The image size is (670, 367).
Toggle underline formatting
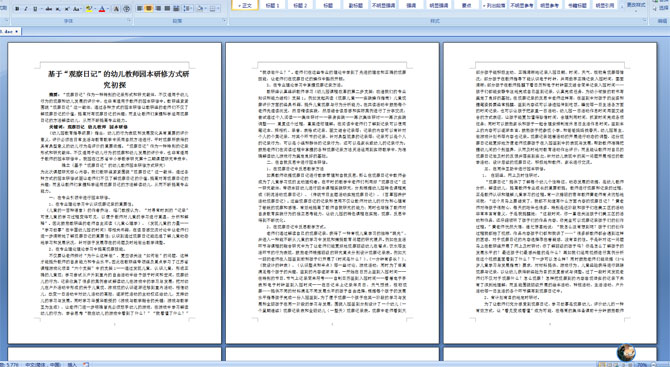pyautogui.click(x=35, y=9)
